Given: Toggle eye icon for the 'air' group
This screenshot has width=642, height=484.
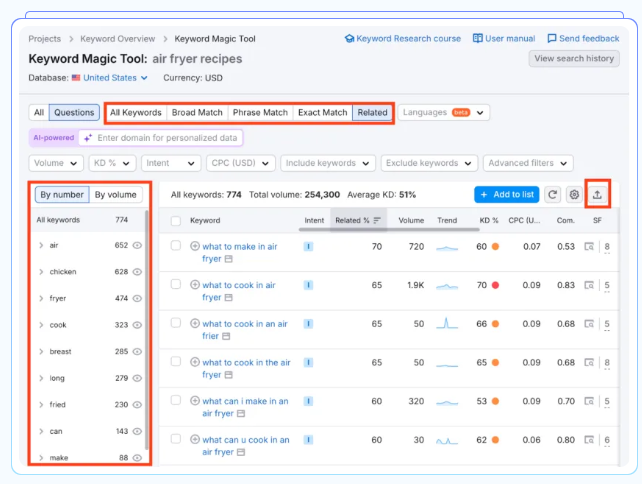Looking at the screenshot, I should pyautogui.click(x=138, y=245).
